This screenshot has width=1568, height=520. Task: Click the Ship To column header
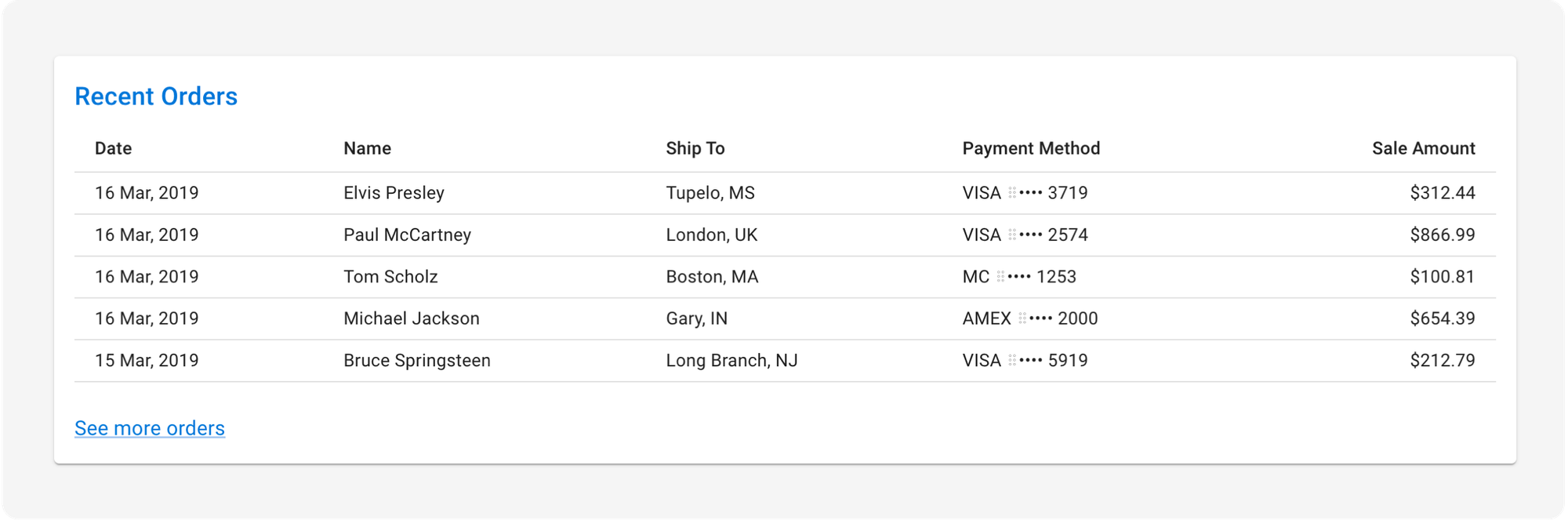pos(695,148)
